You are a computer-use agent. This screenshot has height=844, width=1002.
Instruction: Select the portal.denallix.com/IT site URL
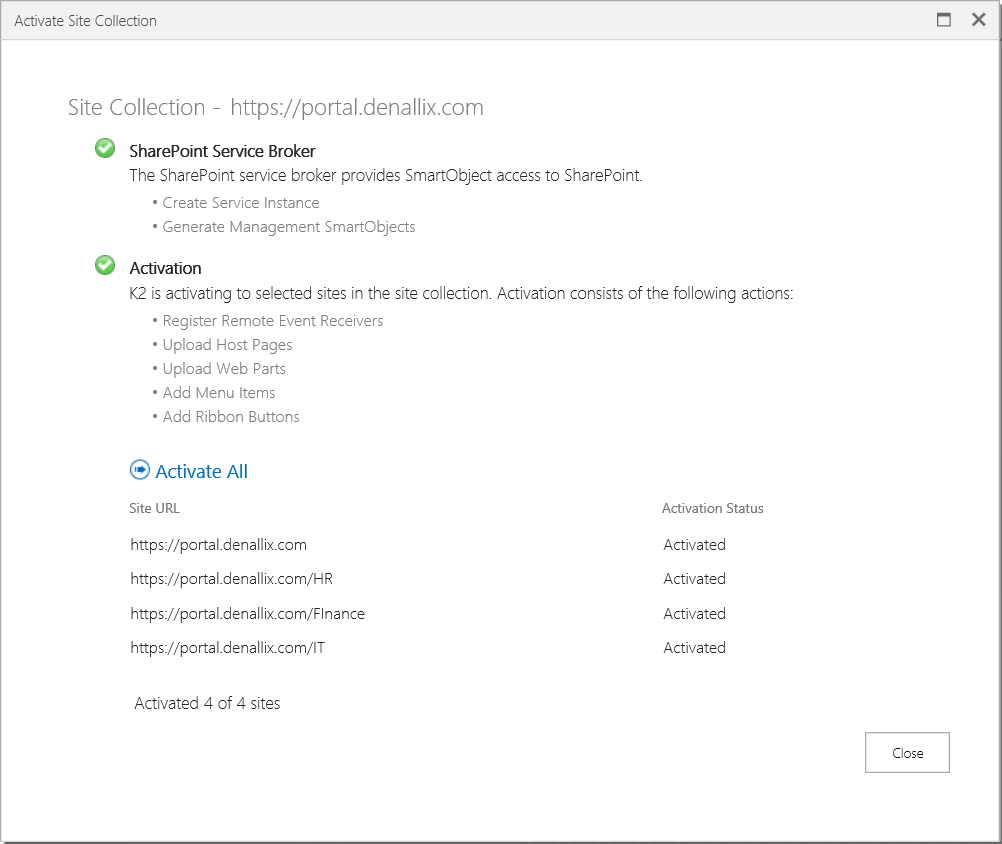[x=227, y=648]
